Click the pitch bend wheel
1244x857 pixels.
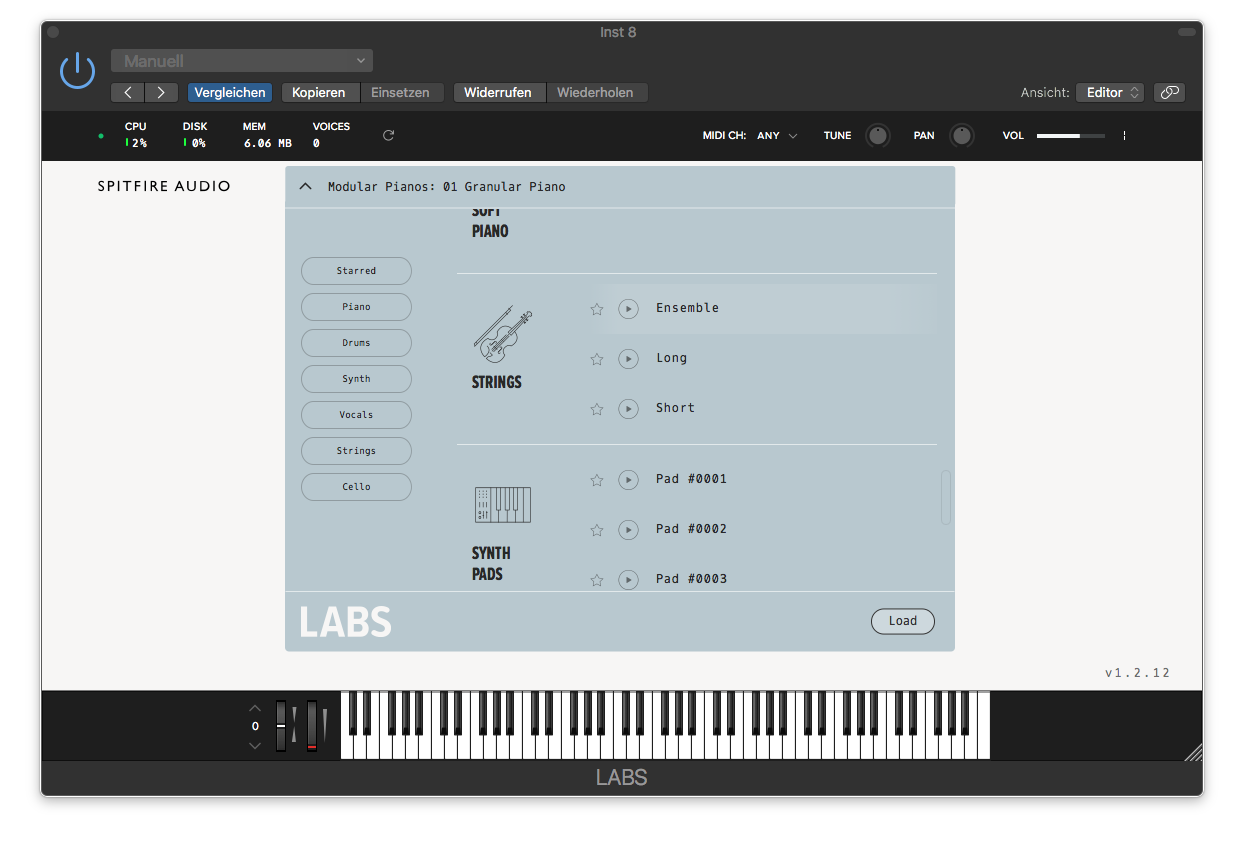[x=281, y=726]
